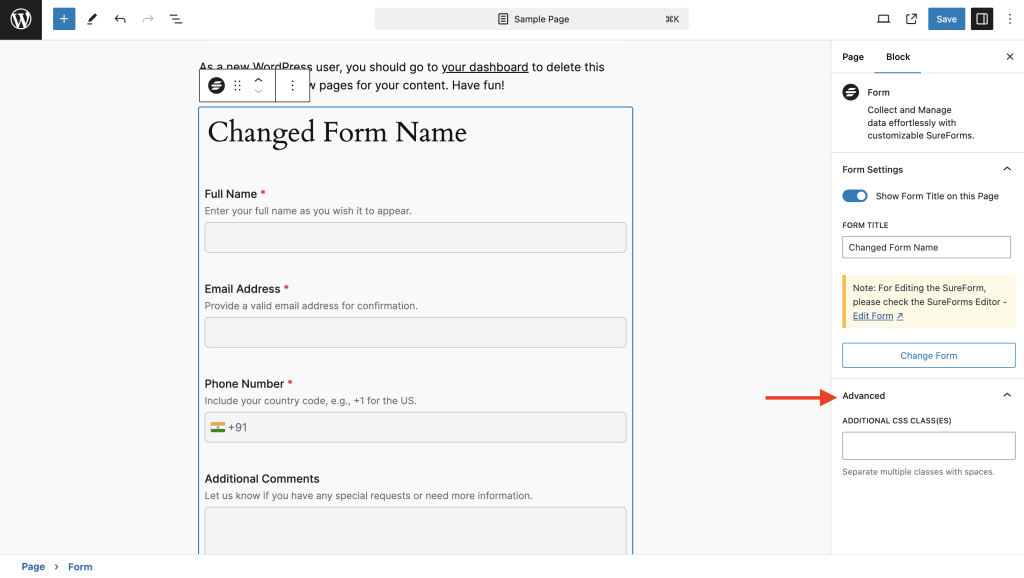The width and height of the screenshot is (1024, 578).
Task: Disable Show Form Title on this Page
Action: [x=854, y=196]
